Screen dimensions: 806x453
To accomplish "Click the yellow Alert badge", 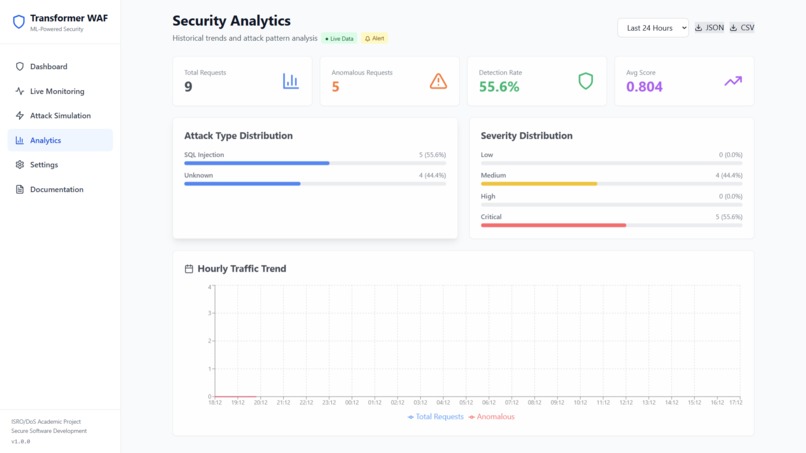I will coord(374,39).
